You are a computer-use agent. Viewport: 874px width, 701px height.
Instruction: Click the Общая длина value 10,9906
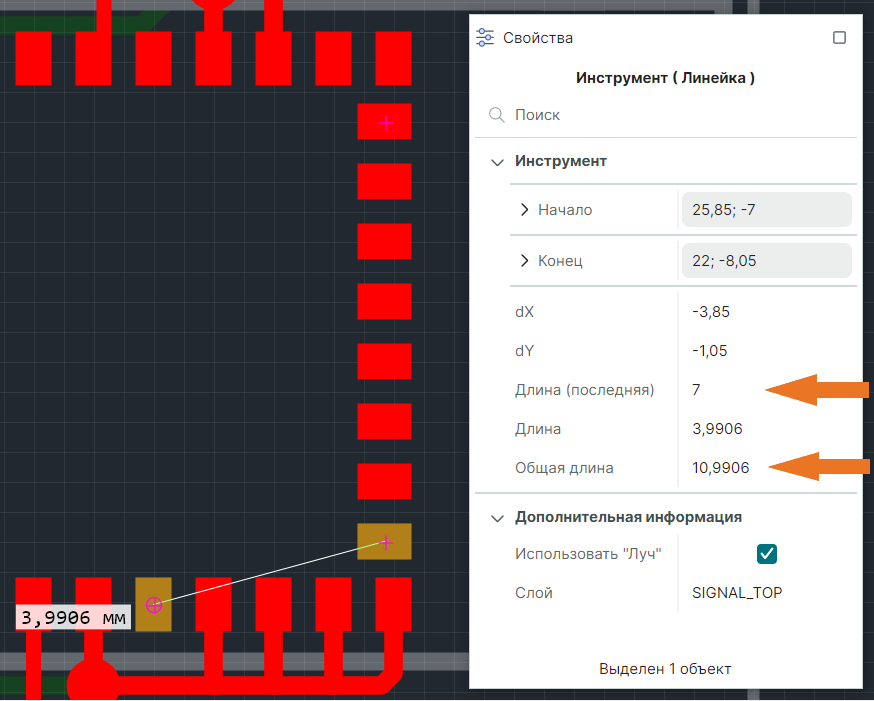pos(720,468)
